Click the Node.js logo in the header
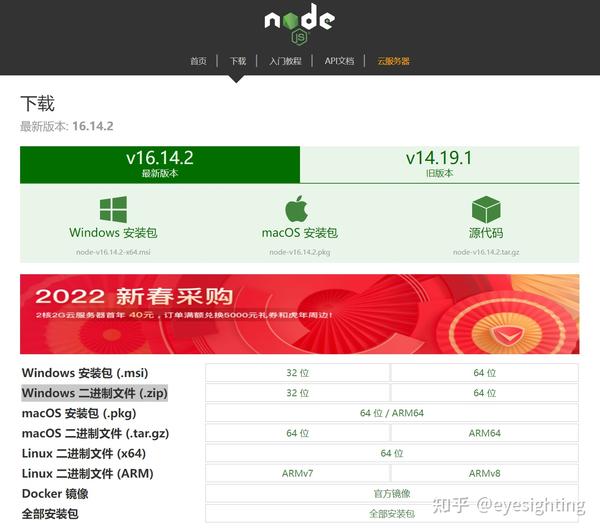Viewport: 600px width, 532px height. click(x=299, y=24)
